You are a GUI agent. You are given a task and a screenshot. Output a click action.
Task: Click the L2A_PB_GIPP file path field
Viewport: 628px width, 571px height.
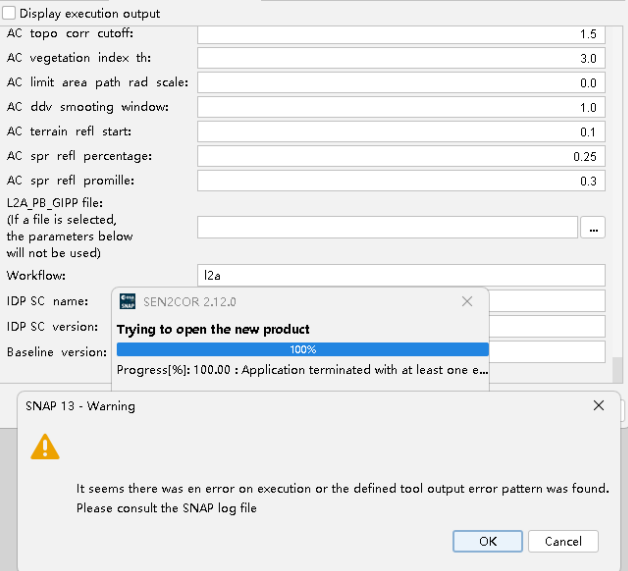(x=387, y=228)
